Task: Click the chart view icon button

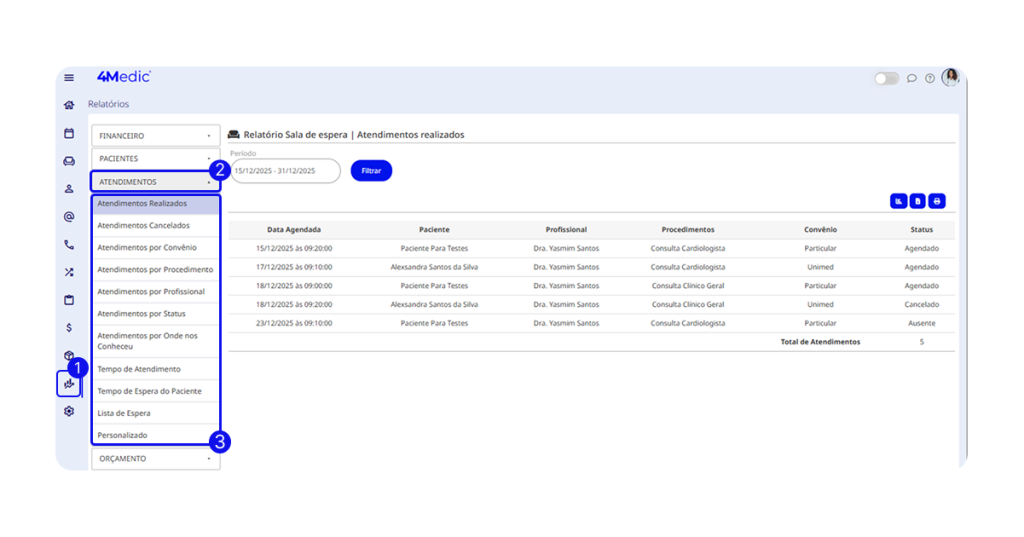Action: (899, 201)
